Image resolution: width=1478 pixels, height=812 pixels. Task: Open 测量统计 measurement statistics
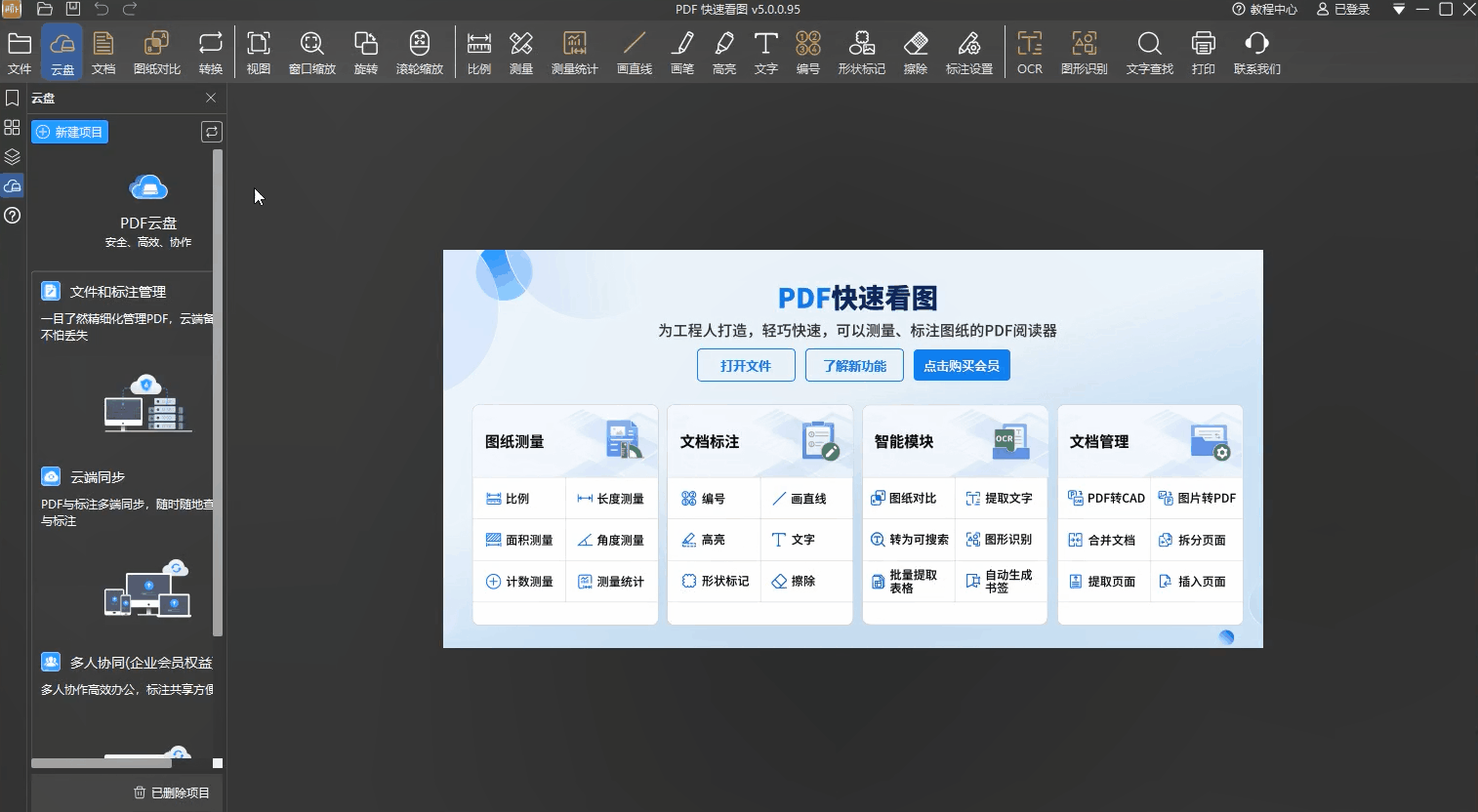[x=574, y=53]
